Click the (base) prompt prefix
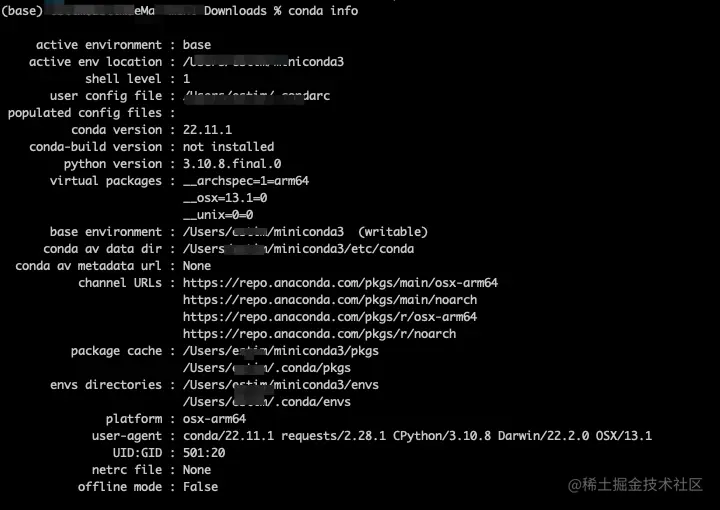720x510 pixels. coord(22,11)
